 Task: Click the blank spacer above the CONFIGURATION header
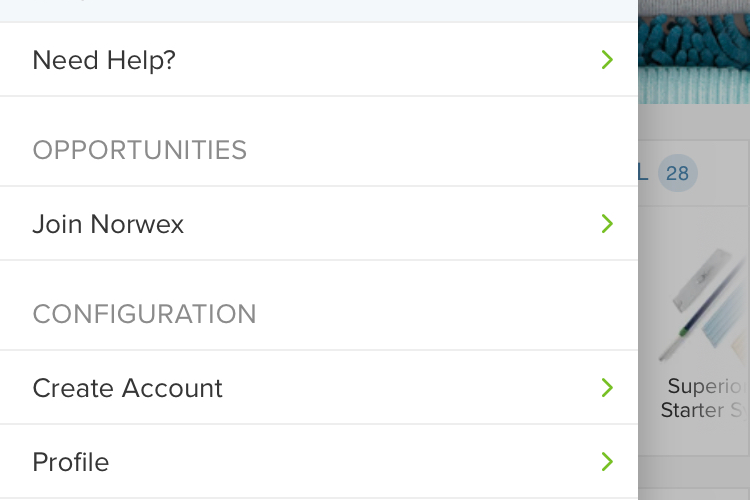tap(319, 278)
